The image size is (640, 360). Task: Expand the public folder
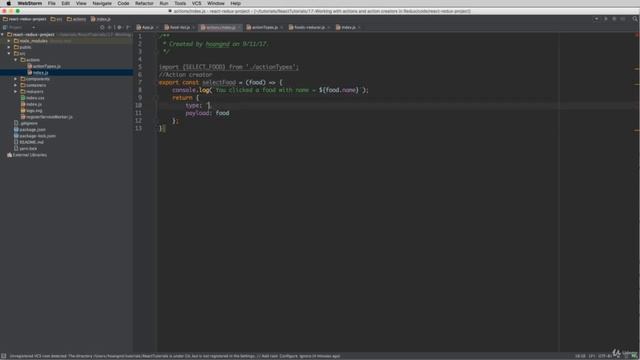tap(9, 47)
